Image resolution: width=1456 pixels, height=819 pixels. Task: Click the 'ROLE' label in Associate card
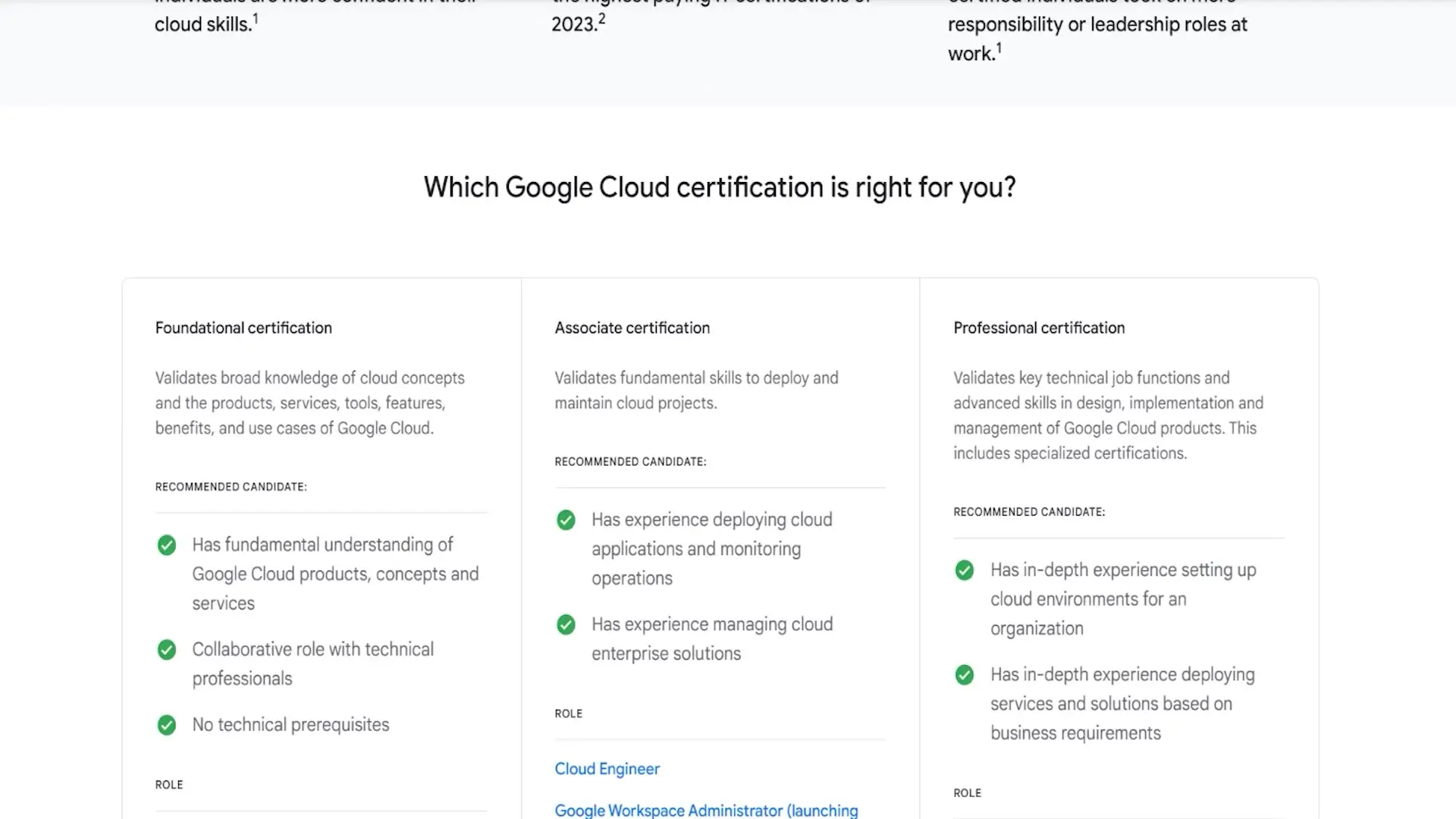point(568,714)
